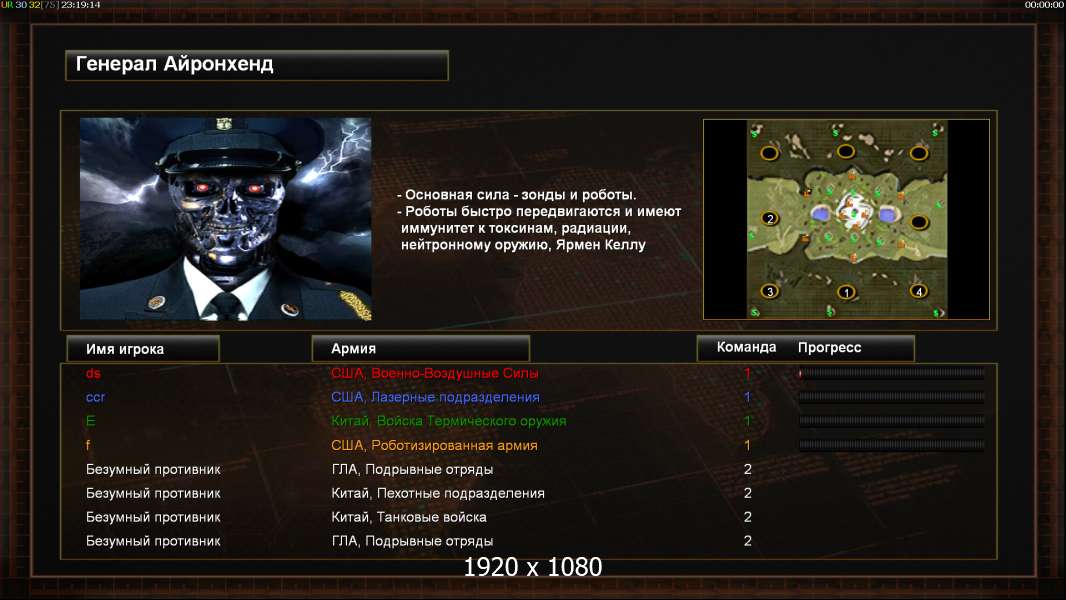Select the empty top-right start slot on the minimap
1066x600 pixels.
point(918,153)
